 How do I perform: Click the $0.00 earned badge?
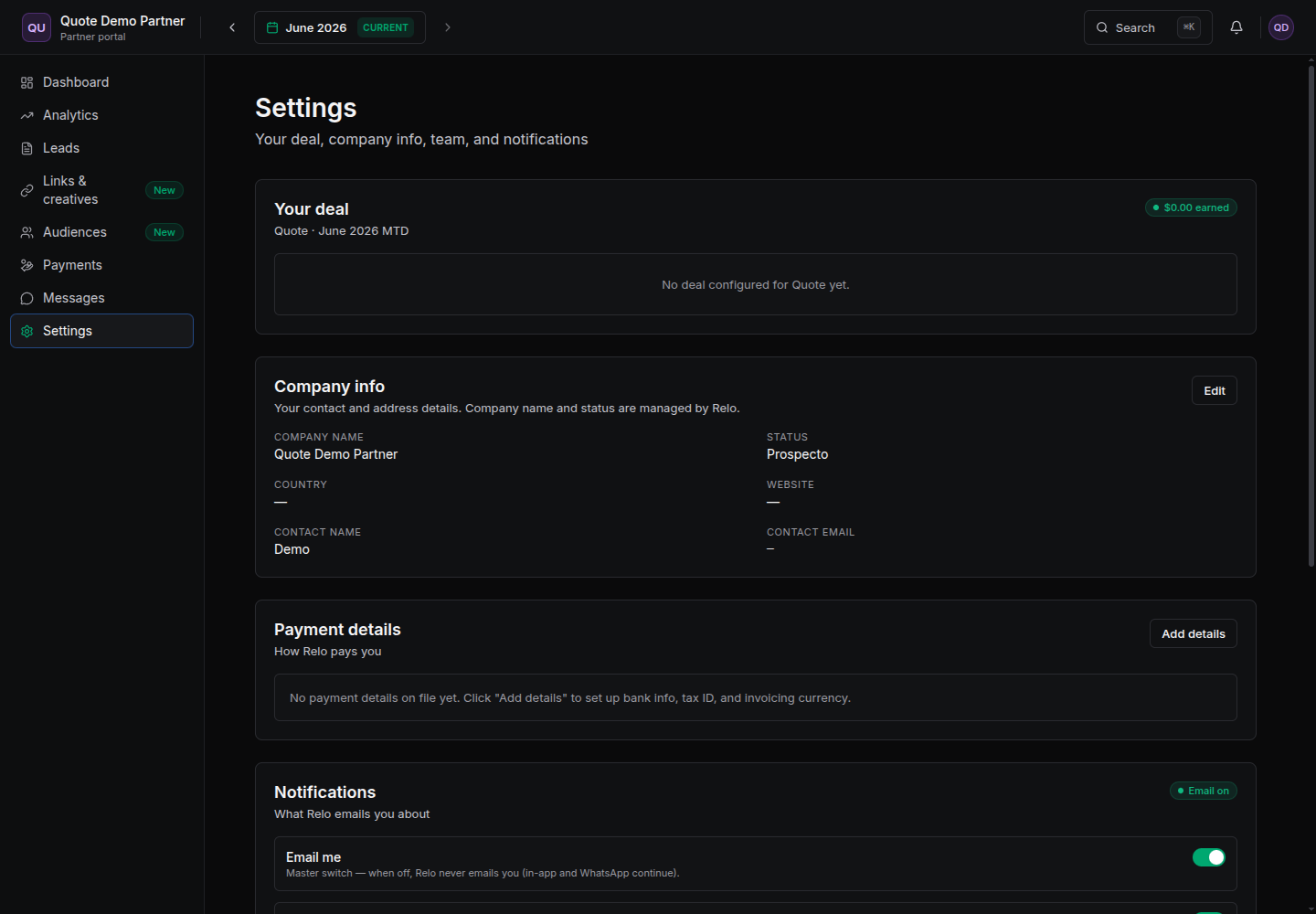point(1191,207)
